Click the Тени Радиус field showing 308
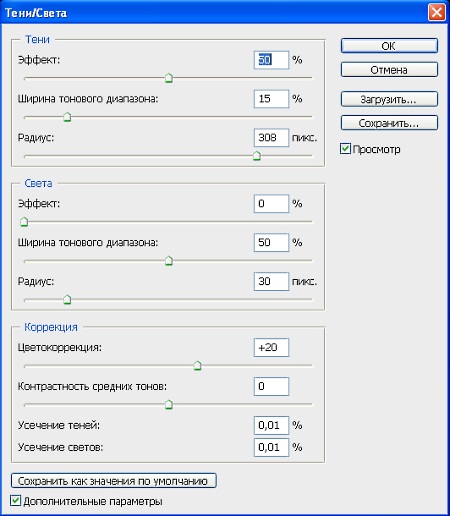Screen dimensions: 450x516 pyautogui.click(x=271, y=138)
